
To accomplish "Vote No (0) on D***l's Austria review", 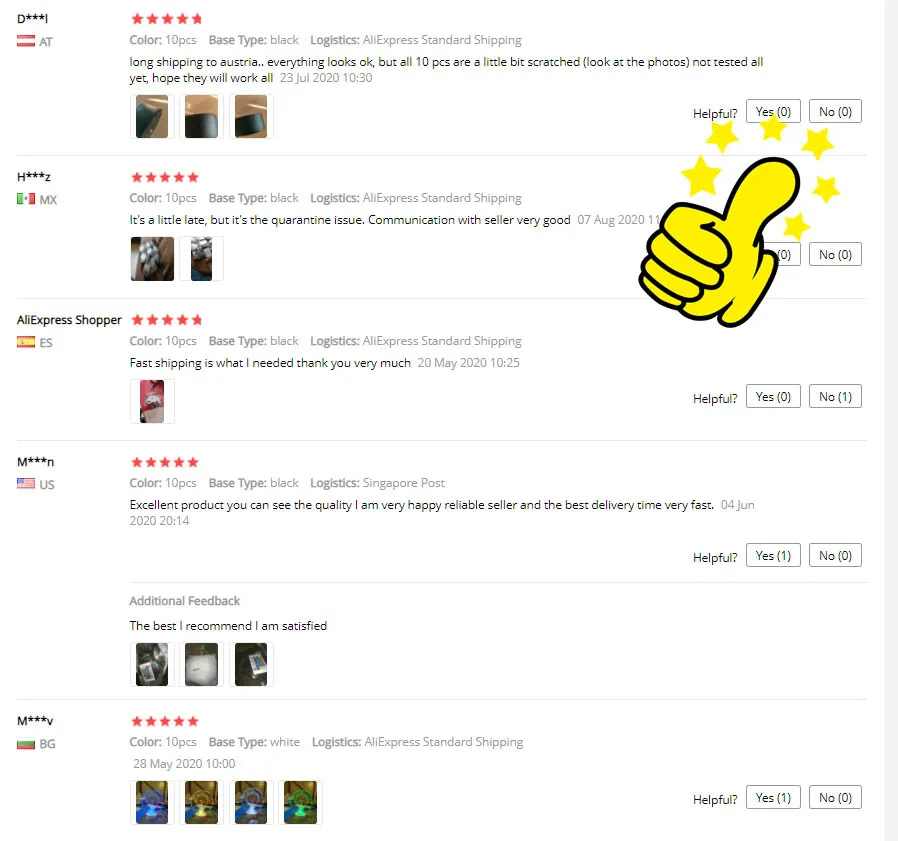I will (x=835, y=111).
